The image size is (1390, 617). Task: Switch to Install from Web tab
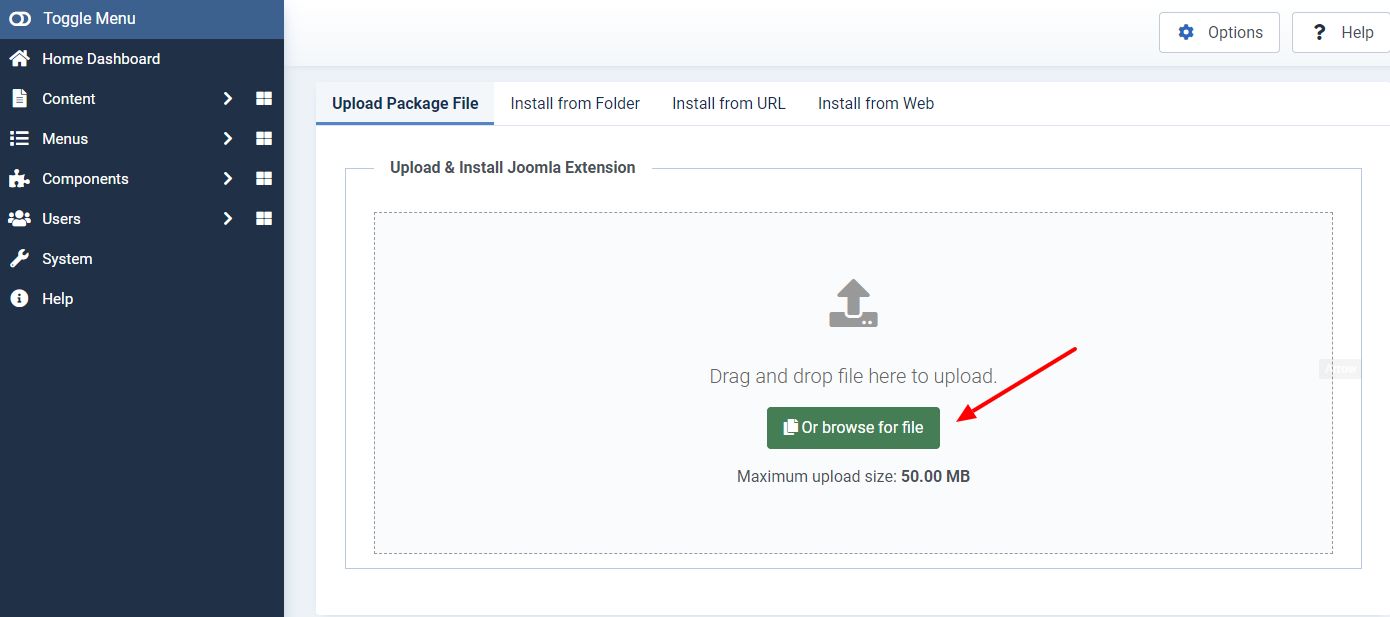[x=876, y=103]
